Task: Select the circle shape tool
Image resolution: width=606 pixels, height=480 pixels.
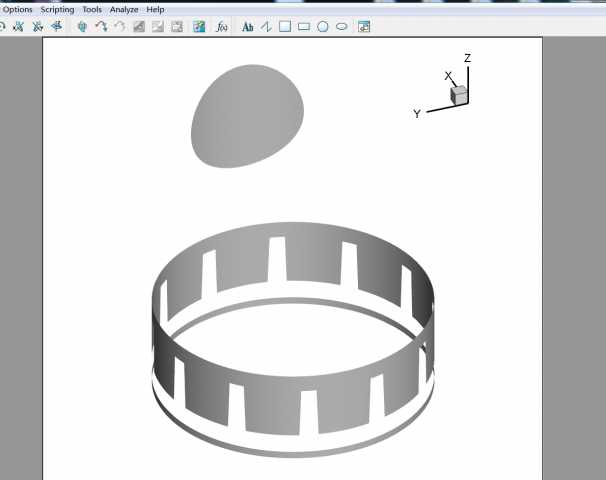Action: pyautogui.click(x=323, y=27)
